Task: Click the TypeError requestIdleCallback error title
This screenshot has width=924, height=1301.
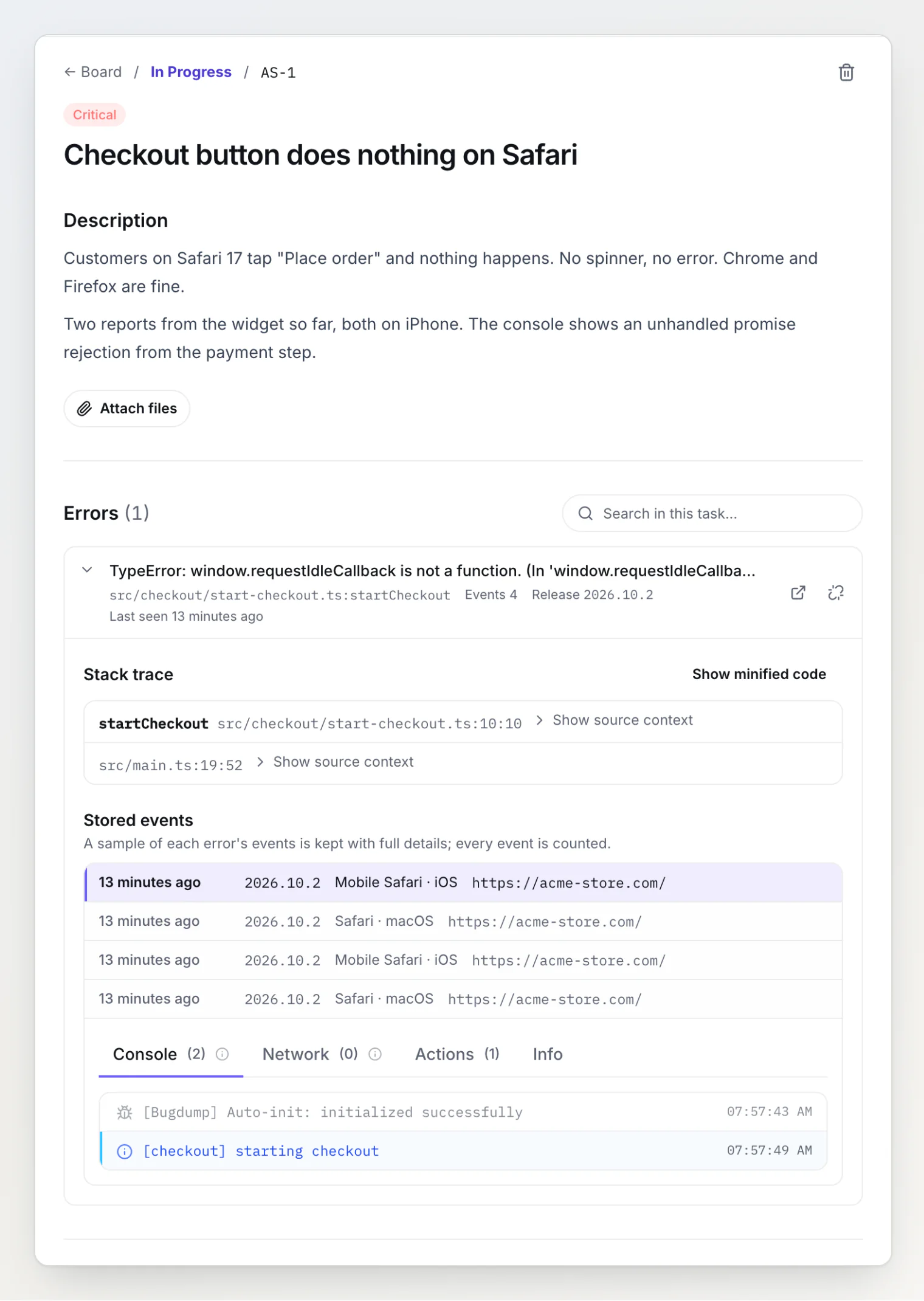Action: pyautogui.click(x=432, y=571)
